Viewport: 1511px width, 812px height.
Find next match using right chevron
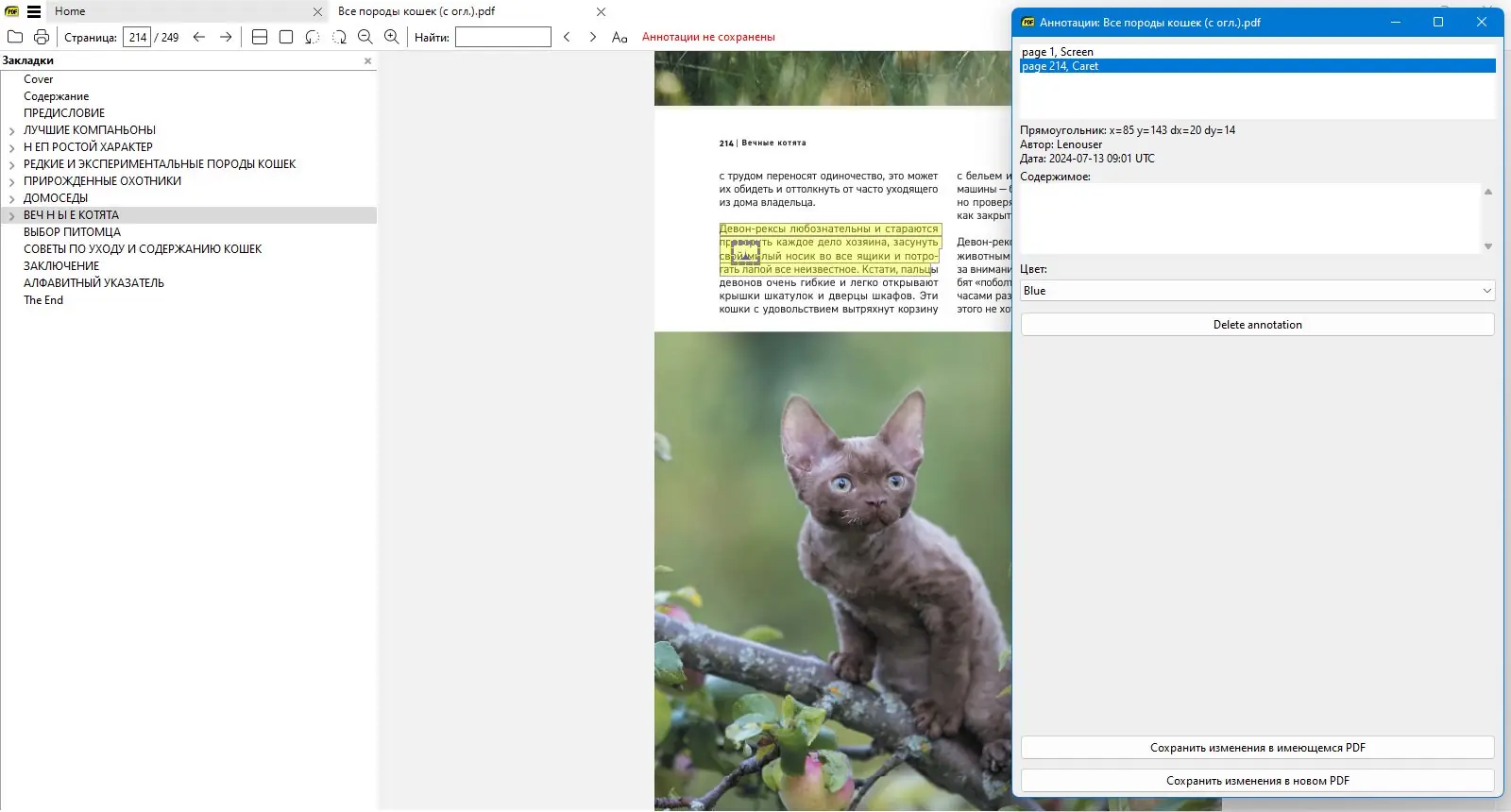pos(593,37)
